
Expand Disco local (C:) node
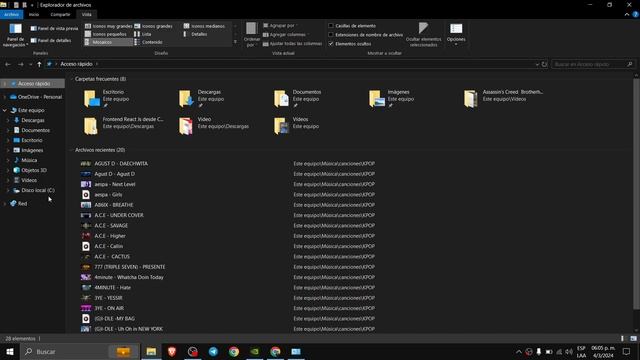(x=8, y=190)
